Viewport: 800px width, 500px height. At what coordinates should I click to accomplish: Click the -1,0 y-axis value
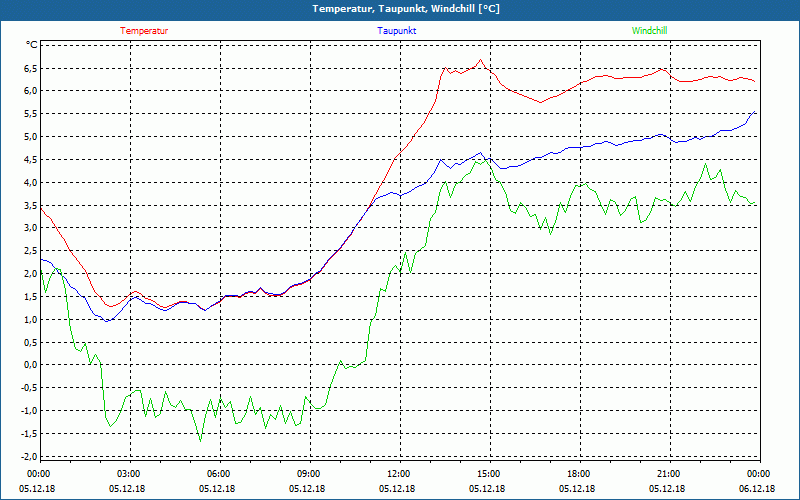click(29, 411)
